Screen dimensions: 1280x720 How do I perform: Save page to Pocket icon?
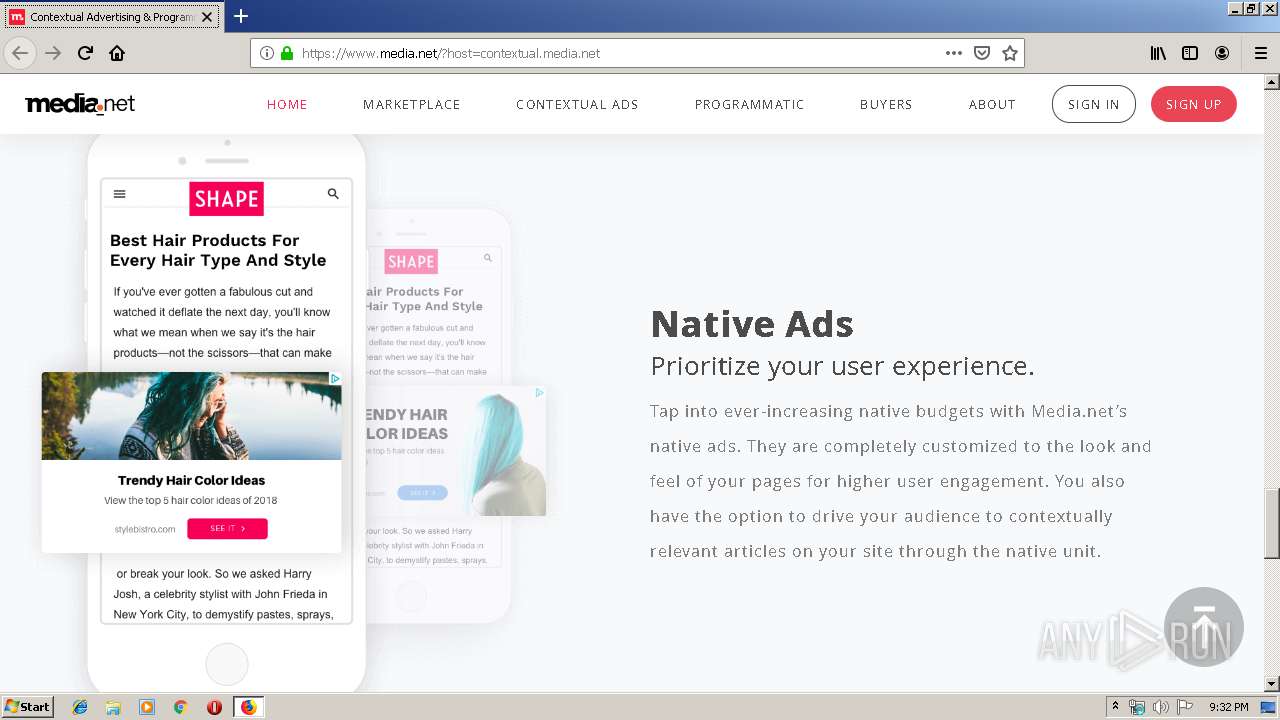(982, 53)
